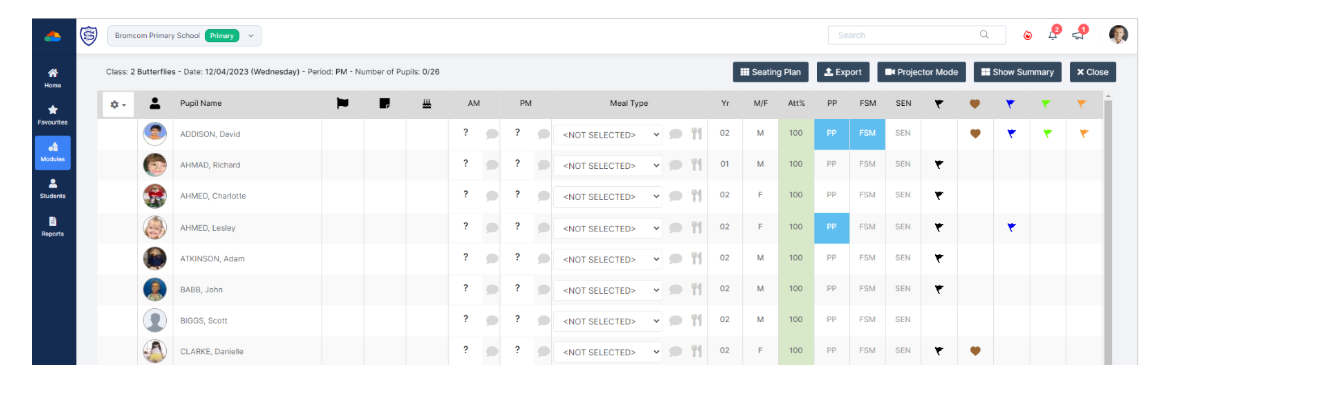Image resolution: width=1340 pixels, height=402 pixels.
Task: Toggle the FSM indicator for AHMAD, Richard
Action: click(x=867, y=164)
